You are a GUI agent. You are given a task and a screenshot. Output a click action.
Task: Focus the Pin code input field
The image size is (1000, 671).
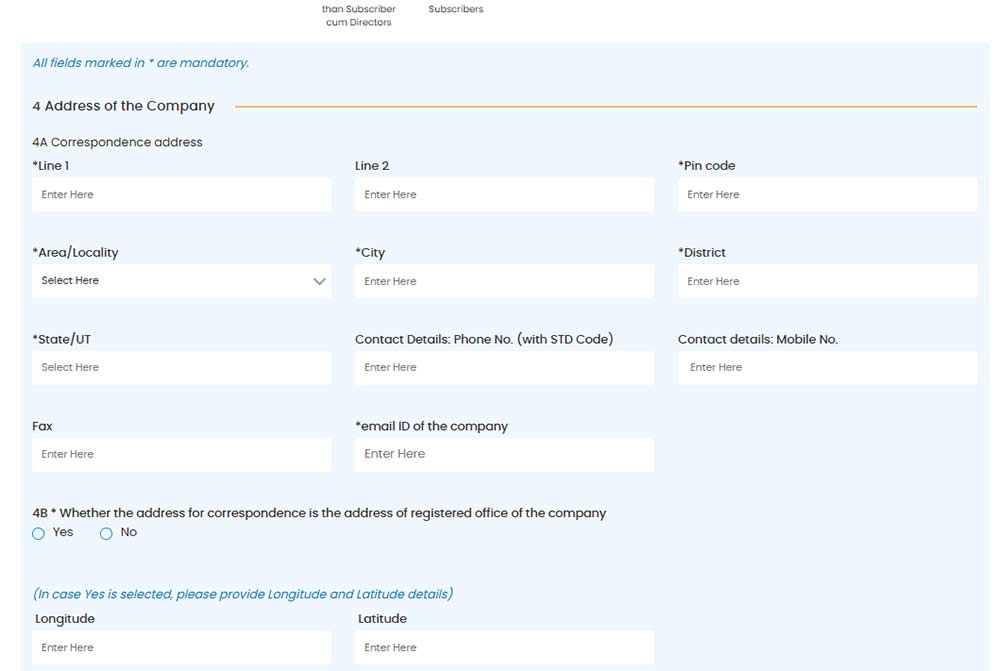(x=827, y=195)
